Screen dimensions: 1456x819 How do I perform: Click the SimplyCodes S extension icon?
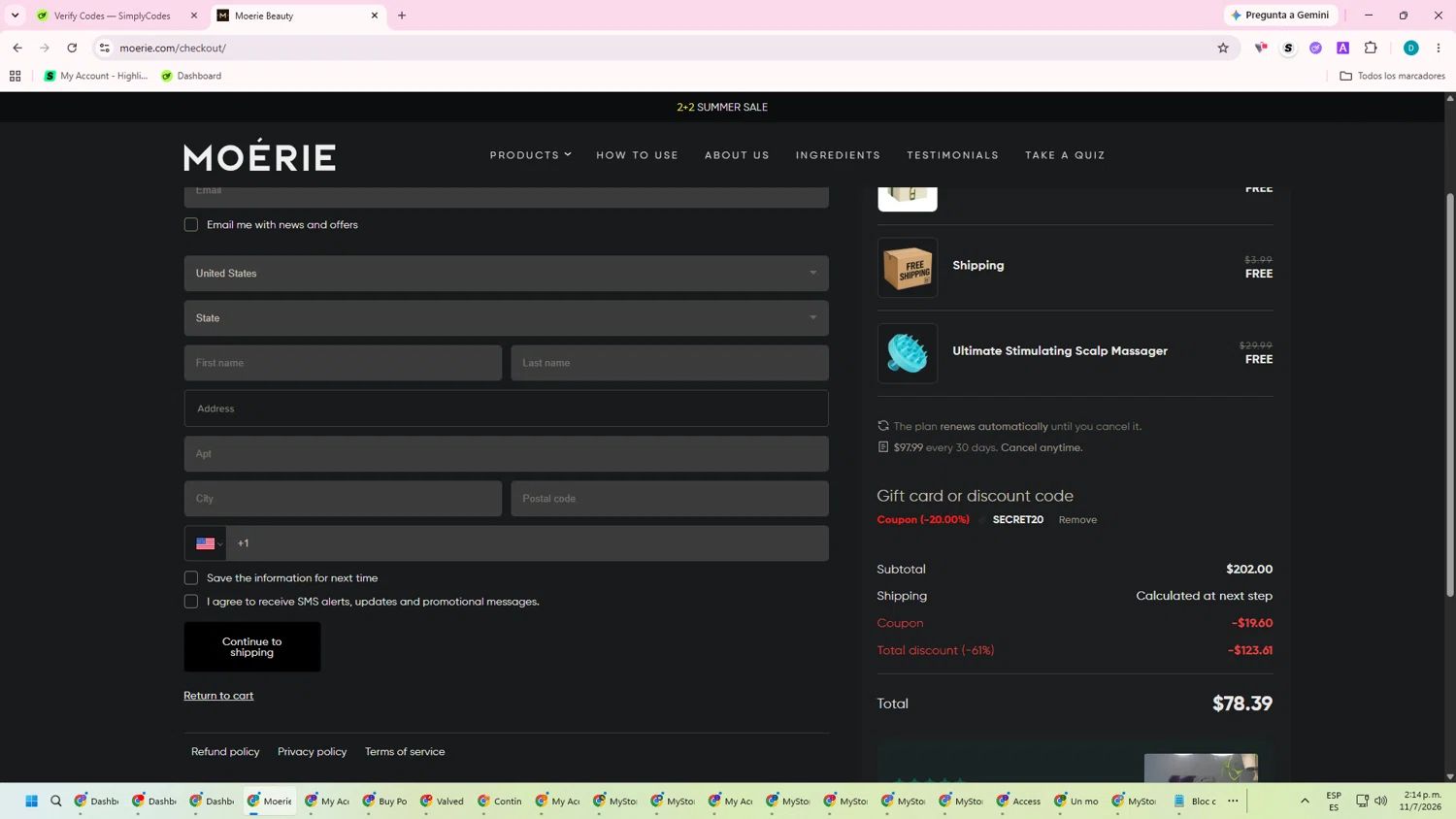click(x=1288, y=48)
